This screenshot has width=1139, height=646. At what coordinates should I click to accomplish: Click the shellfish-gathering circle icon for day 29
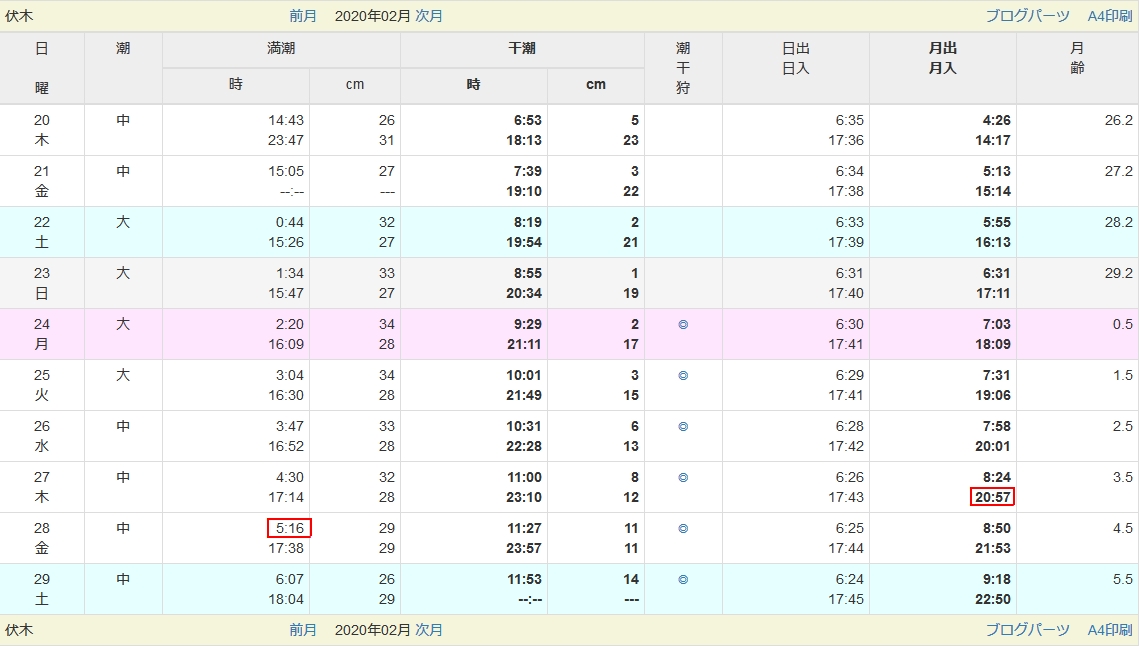click(683, 579)
